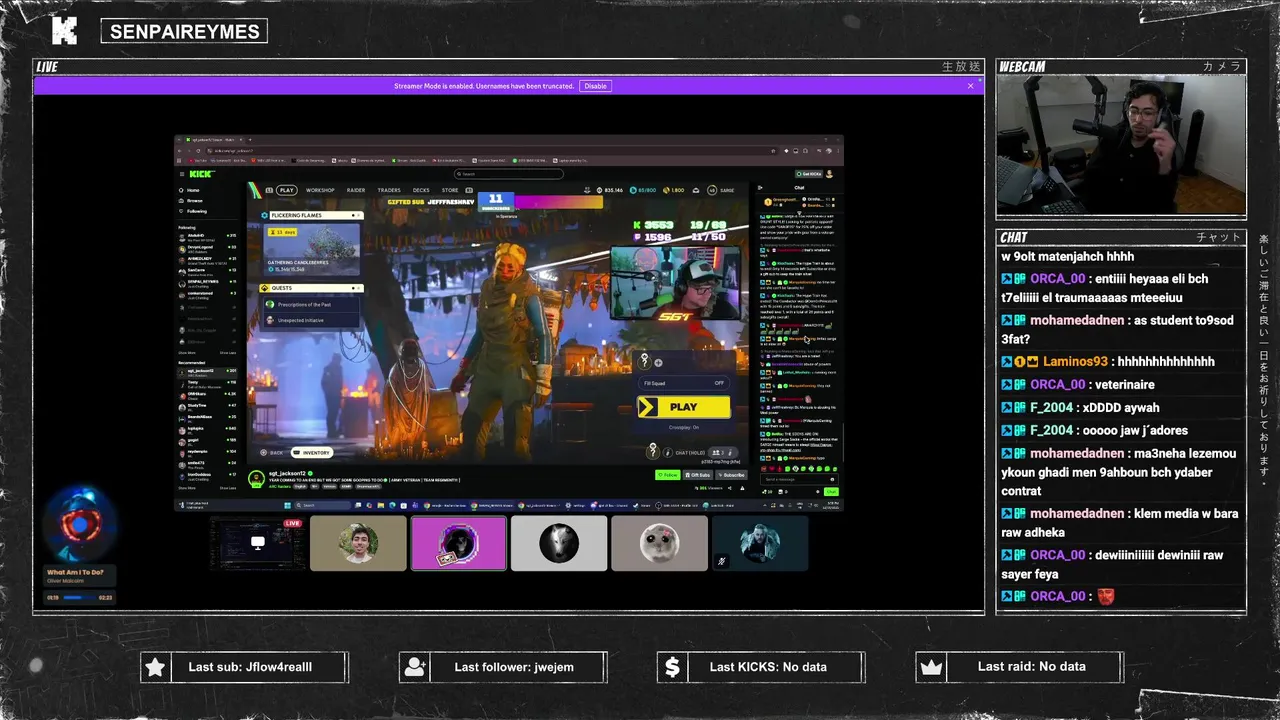
Task: Toggle Fill Squad OFF switch
Action: click(x=684, y=383)
